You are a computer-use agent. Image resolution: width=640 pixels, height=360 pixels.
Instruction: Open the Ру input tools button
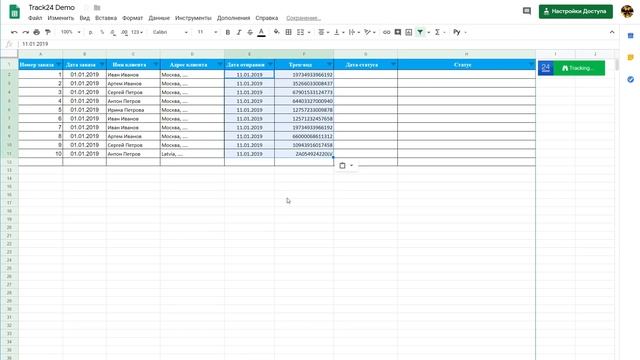point(457,32)
